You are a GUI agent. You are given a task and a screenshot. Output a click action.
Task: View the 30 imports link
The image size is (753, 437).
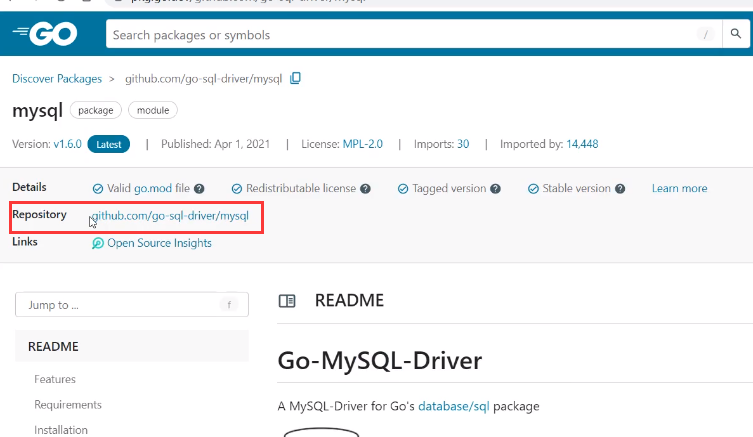coord(463,144)
